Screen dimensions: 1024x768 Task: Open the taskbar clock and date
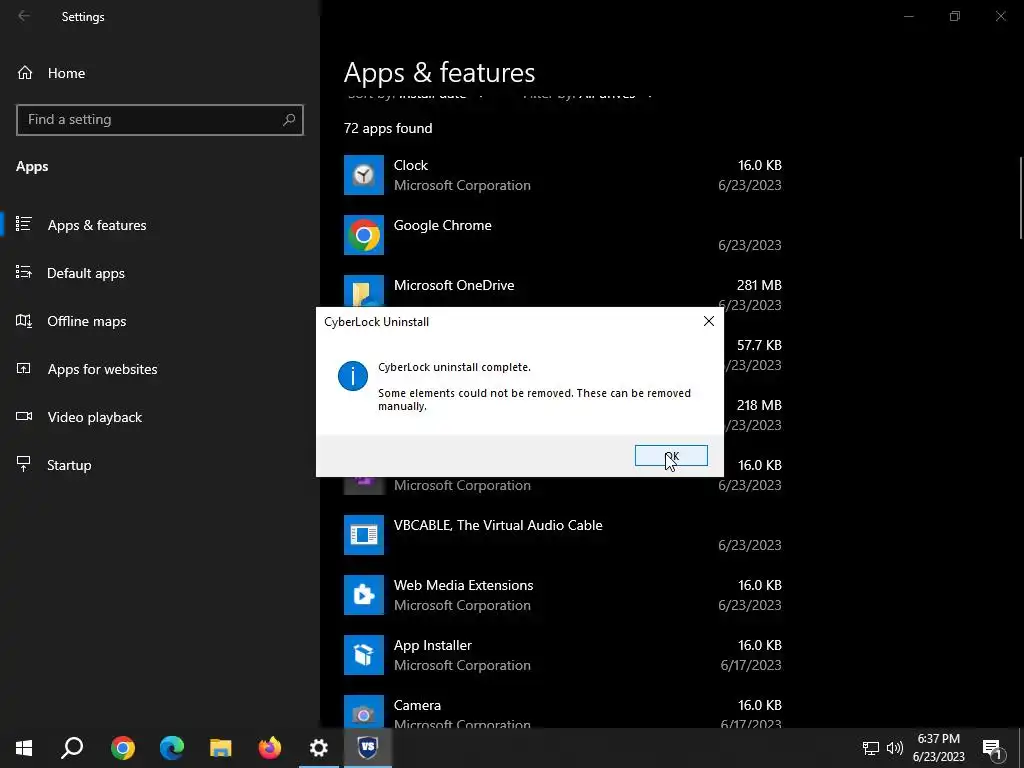pos(938,748)
